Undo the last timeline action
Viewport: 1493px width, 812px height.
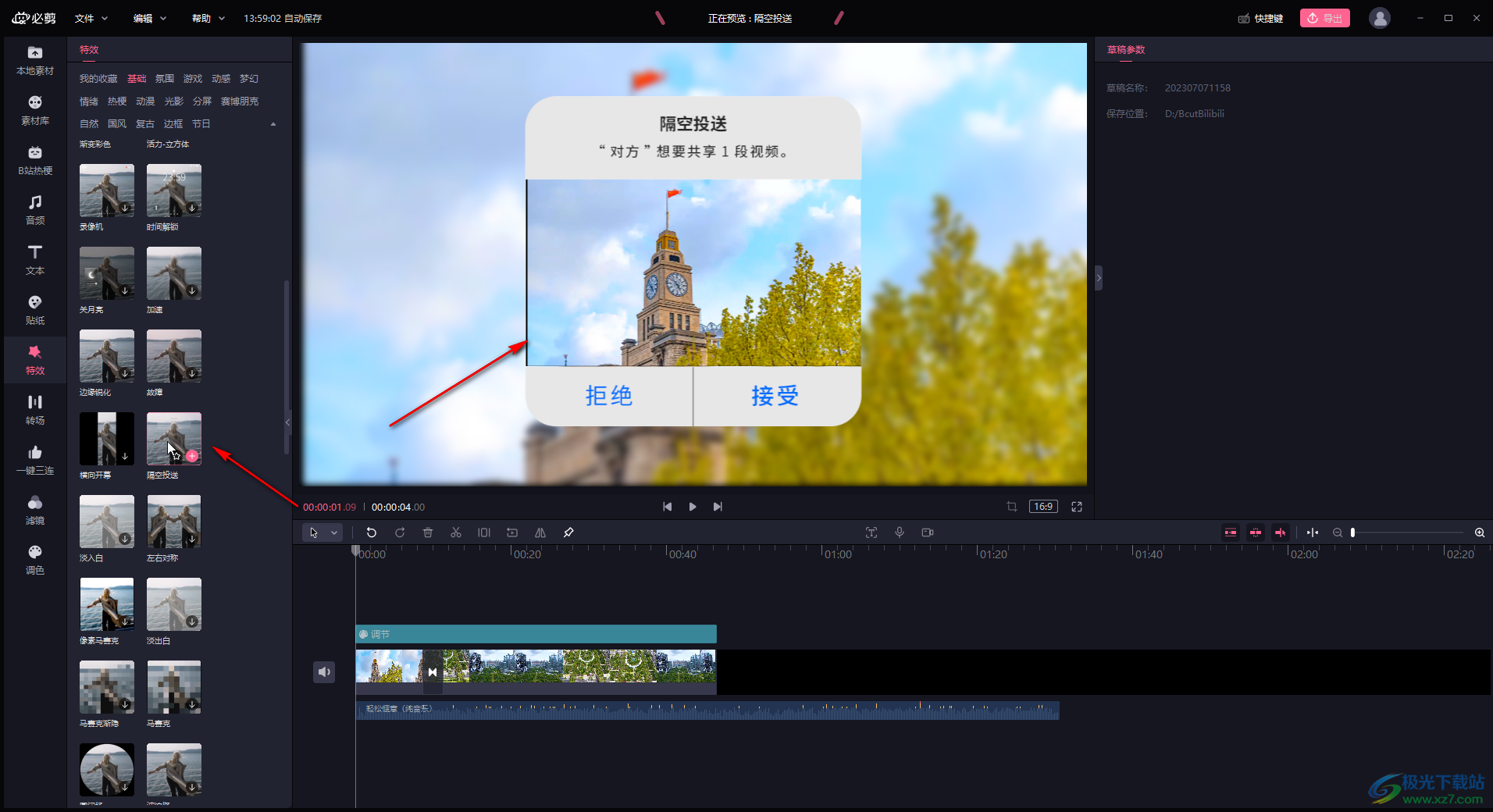tap(372, 532)
